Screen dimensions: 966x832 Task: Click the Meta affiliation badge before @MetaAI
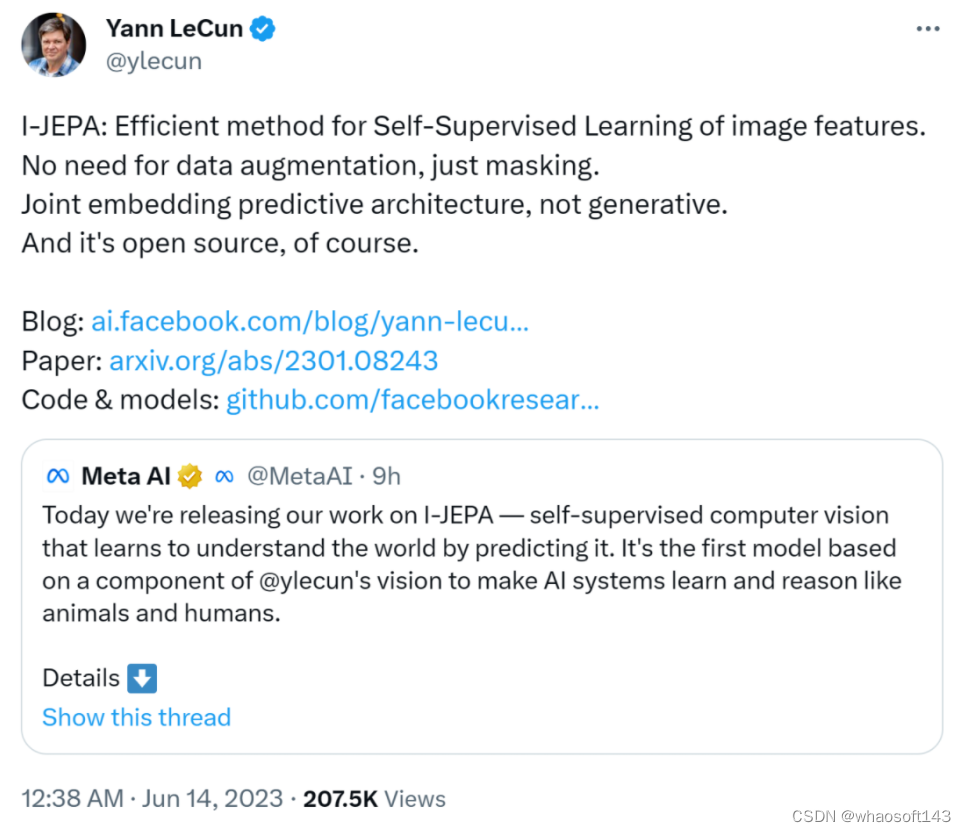tap(225, 477)
